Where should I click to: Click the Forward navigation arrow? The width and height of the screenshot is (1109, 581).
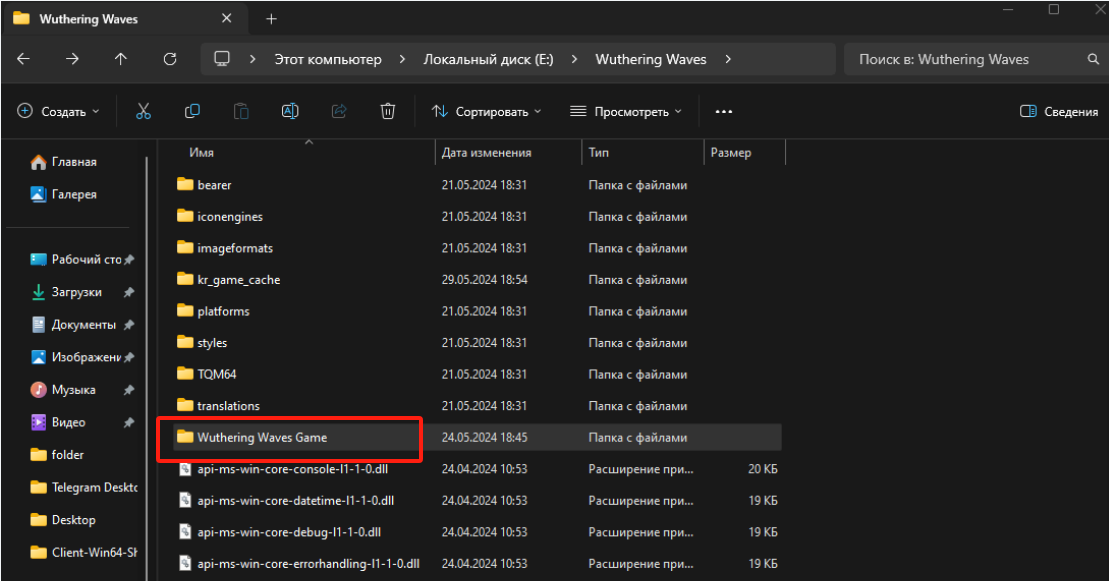tap(72, 59)
